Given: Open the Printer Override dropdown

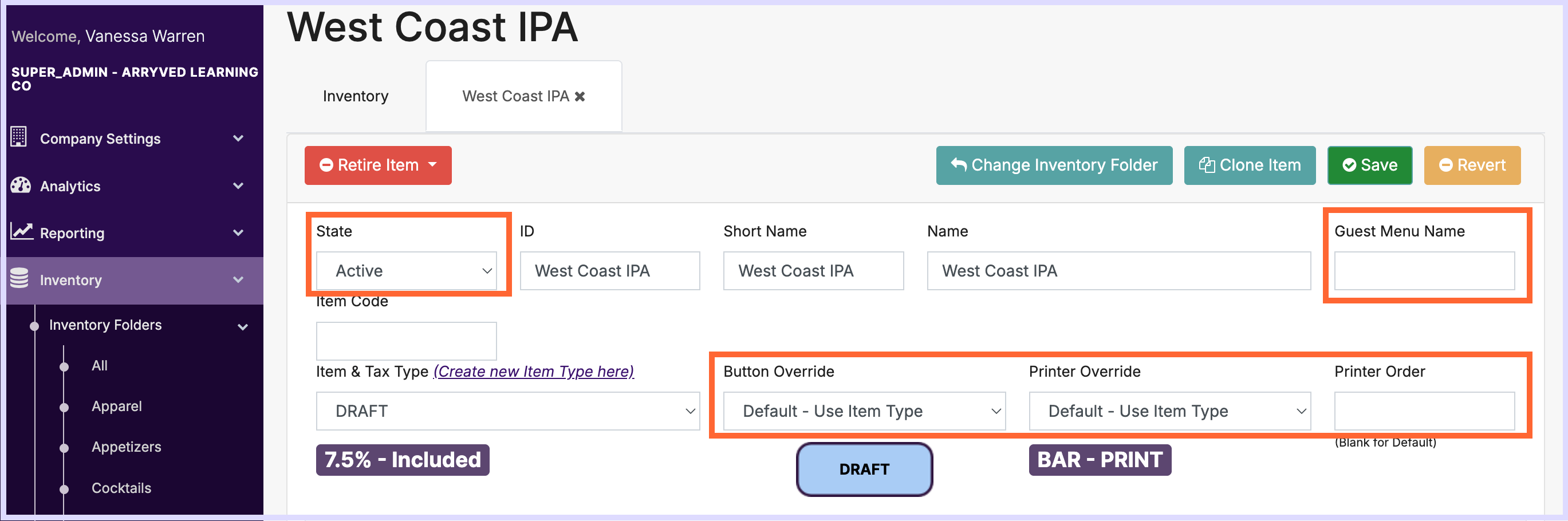Looking at the screenshot, I should point(1169,411).
